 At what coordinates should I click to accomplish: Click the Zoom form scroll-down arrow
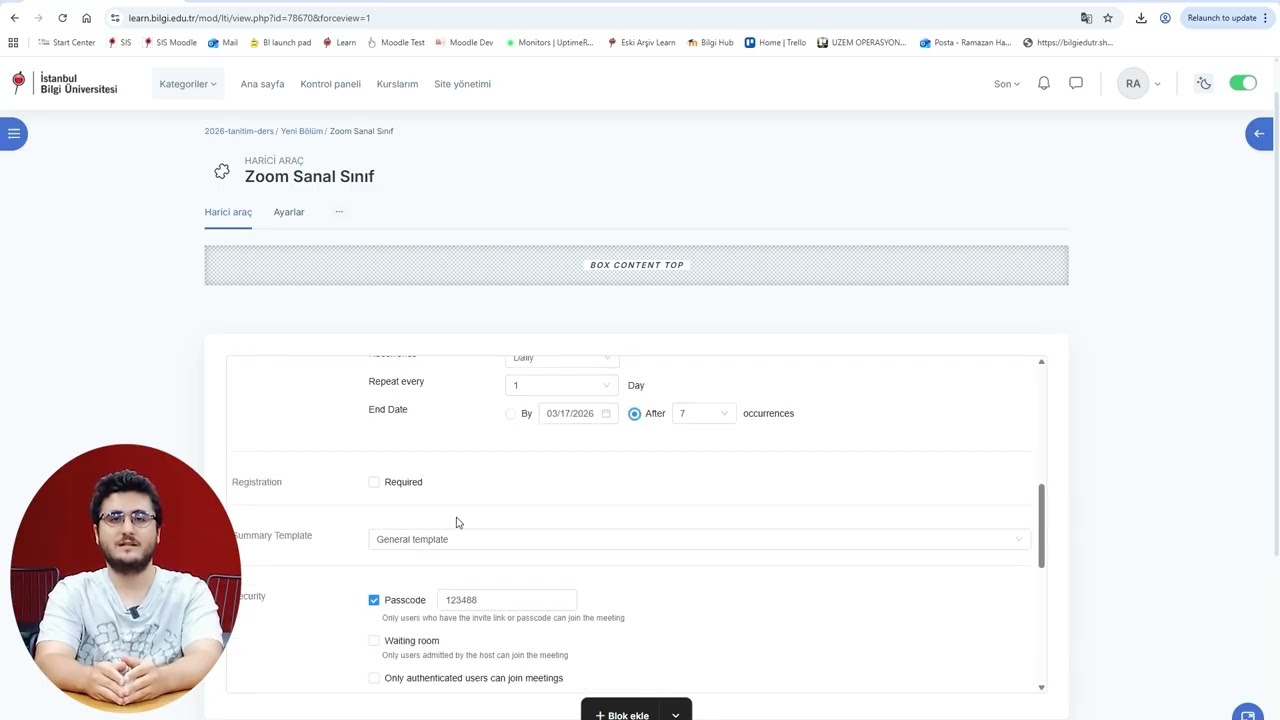click(1041, 687)
